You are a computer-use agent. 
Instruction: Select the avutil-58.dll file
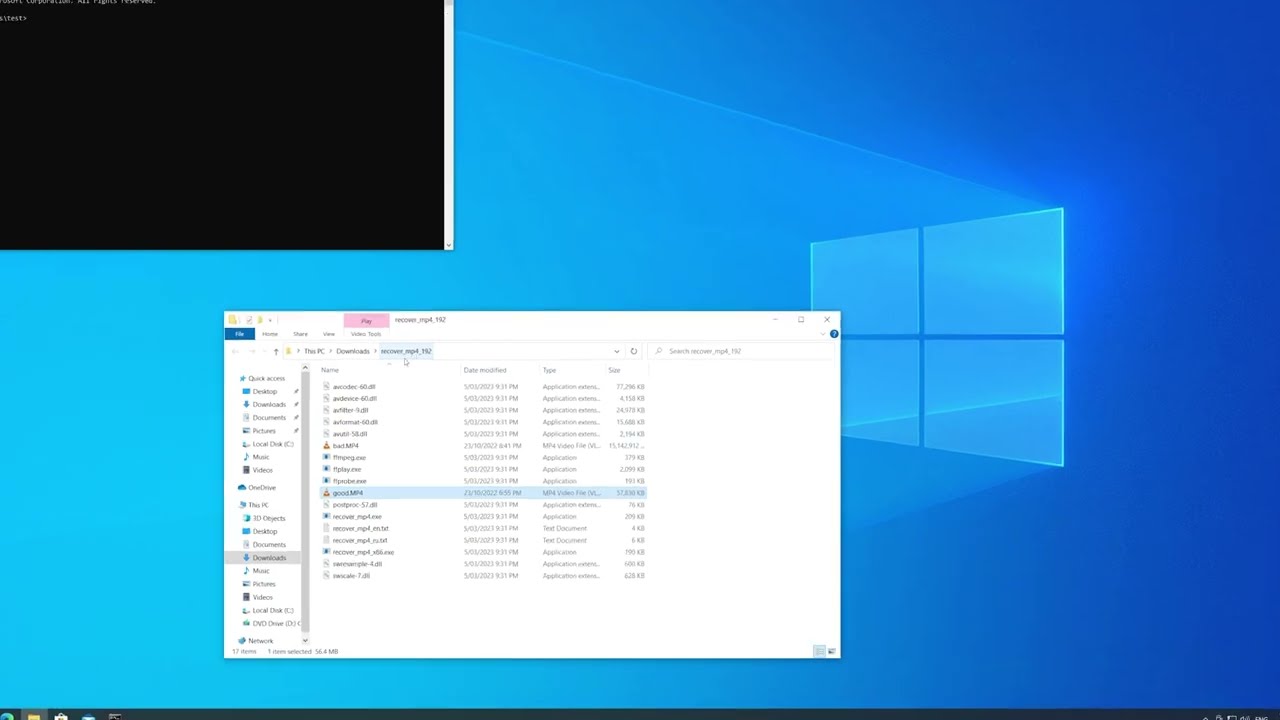(350, 434)
